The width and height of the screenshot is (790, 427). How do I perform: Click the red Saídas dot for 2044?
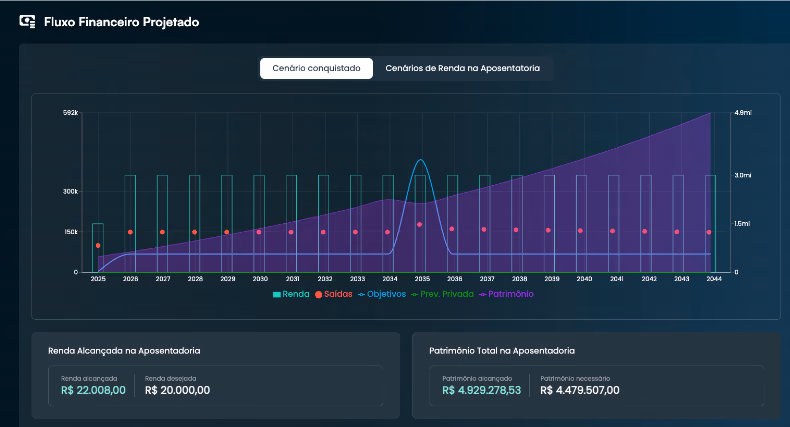pos(709,232)
